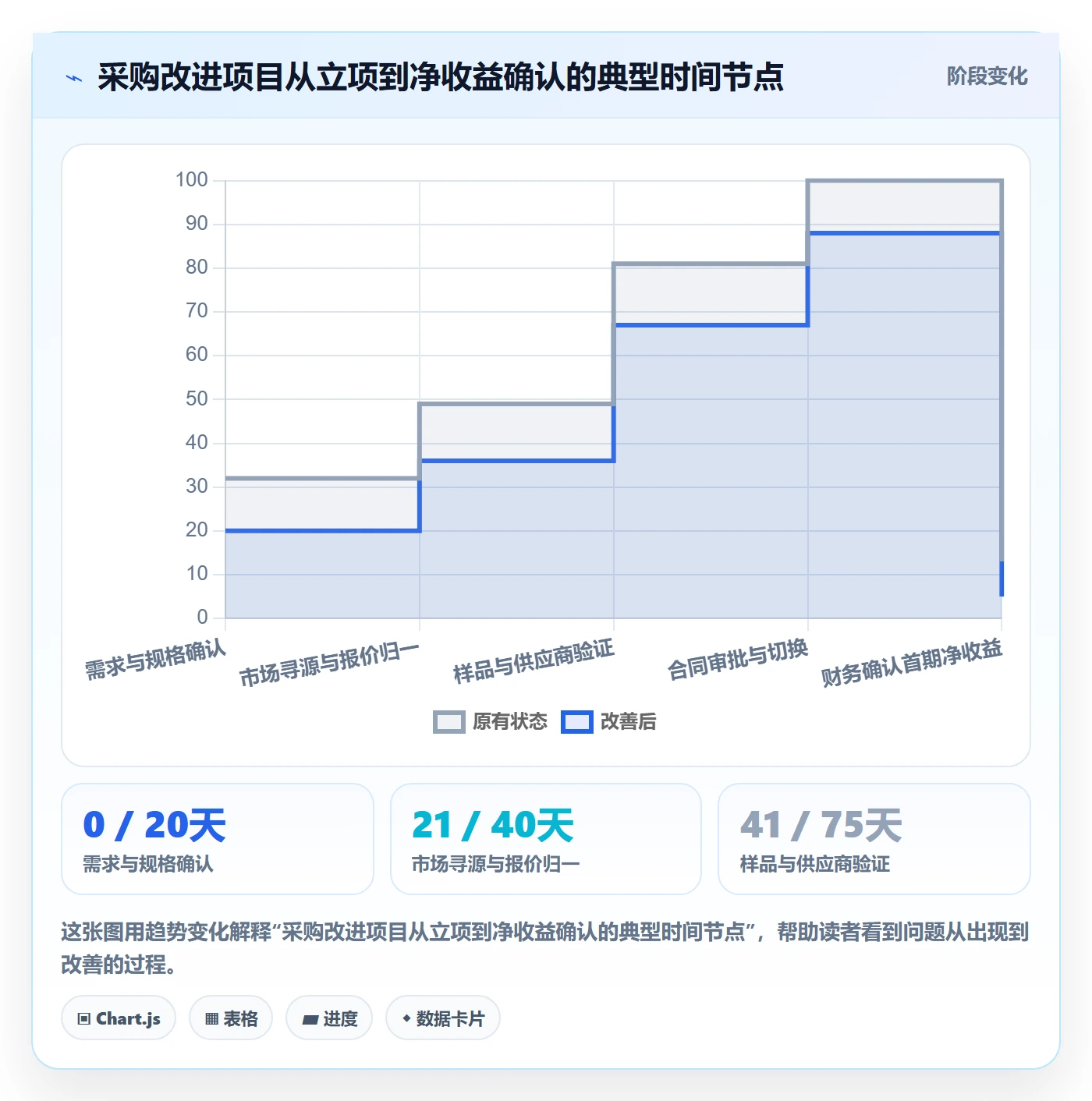Open the 41 / 75天 样品与供应商验证 card

(x=874, y=839)
